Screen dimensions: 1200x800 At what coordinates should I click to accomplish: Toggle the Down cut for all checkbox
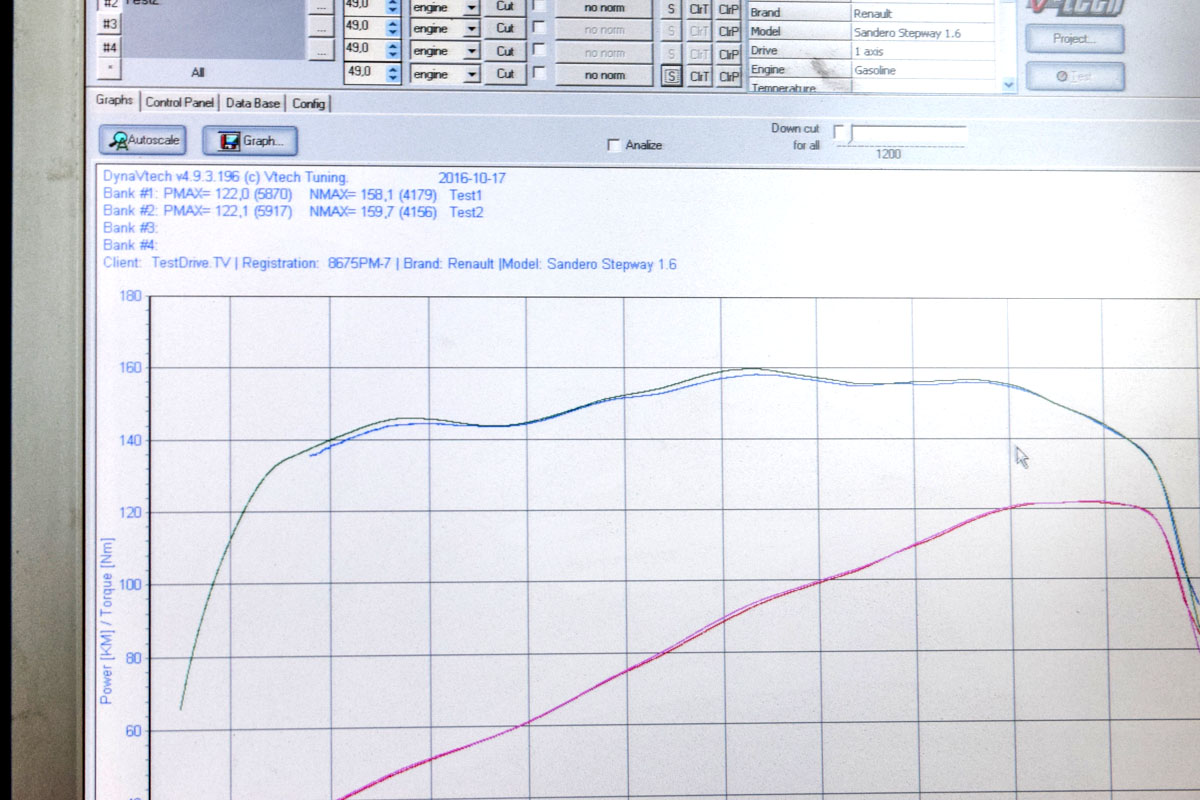(839, 130)
